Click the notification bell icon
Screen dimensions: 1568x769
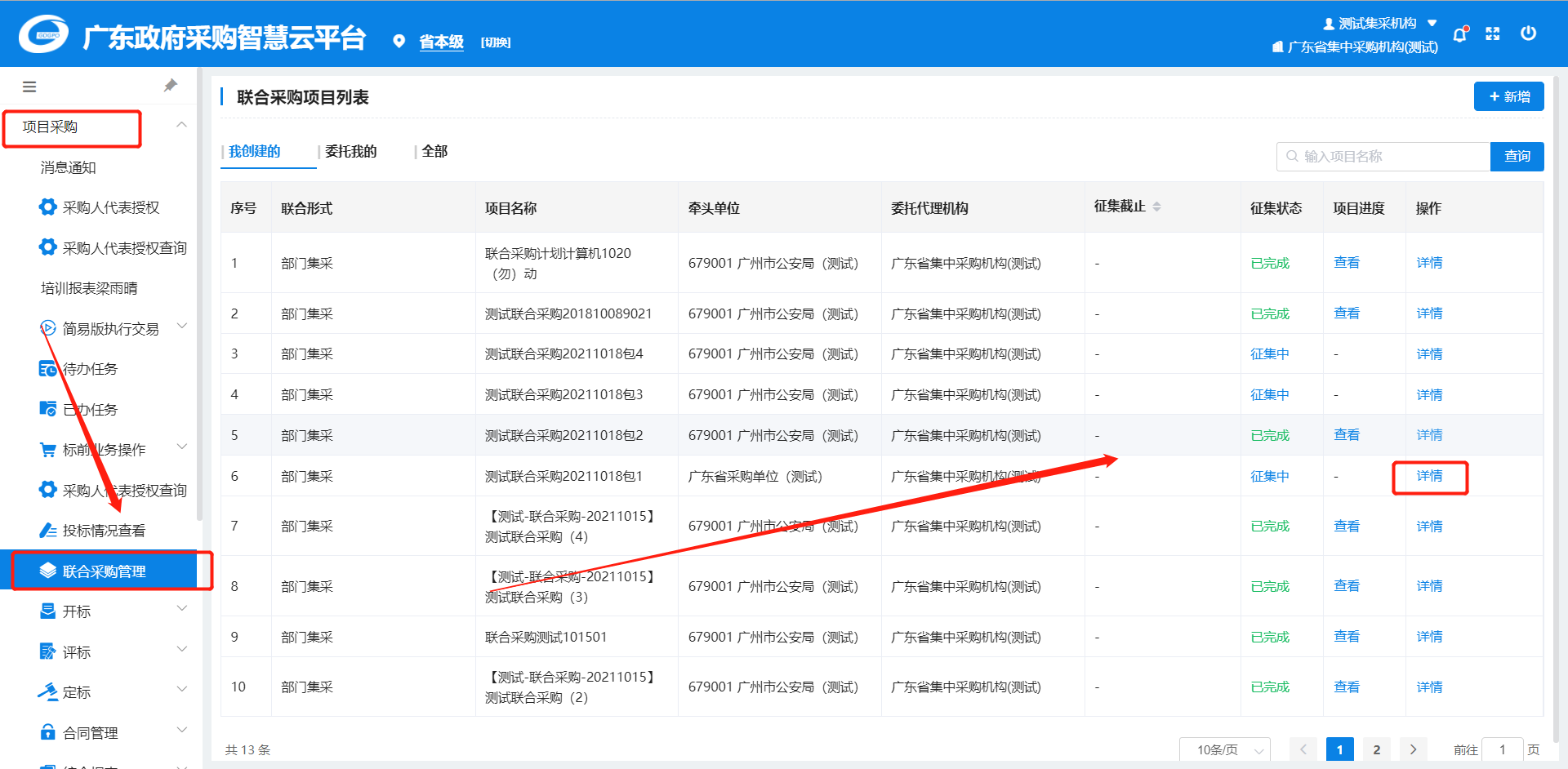[x=1459, y=34]
